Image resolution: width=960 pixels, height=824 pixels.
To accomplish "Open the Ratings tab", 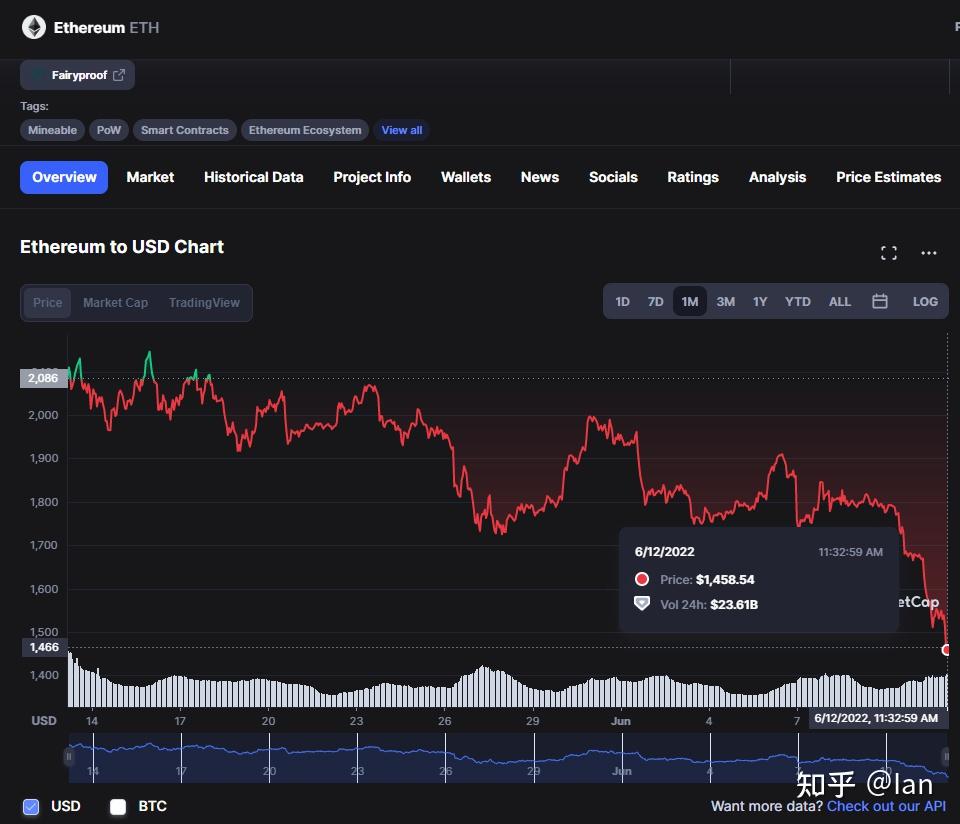I will click(x=692, y=178).
